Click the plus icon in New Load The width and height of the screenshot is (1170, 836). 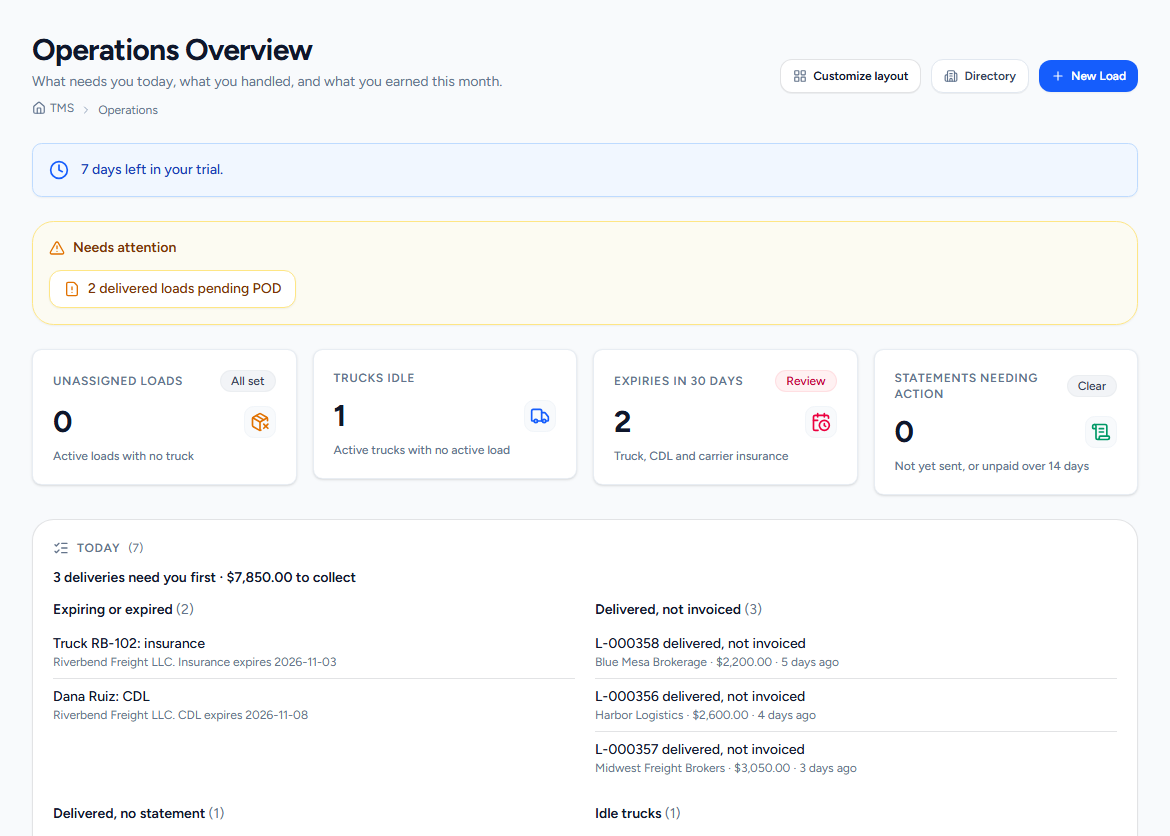pyautogui.click(x=1057, y=76)
